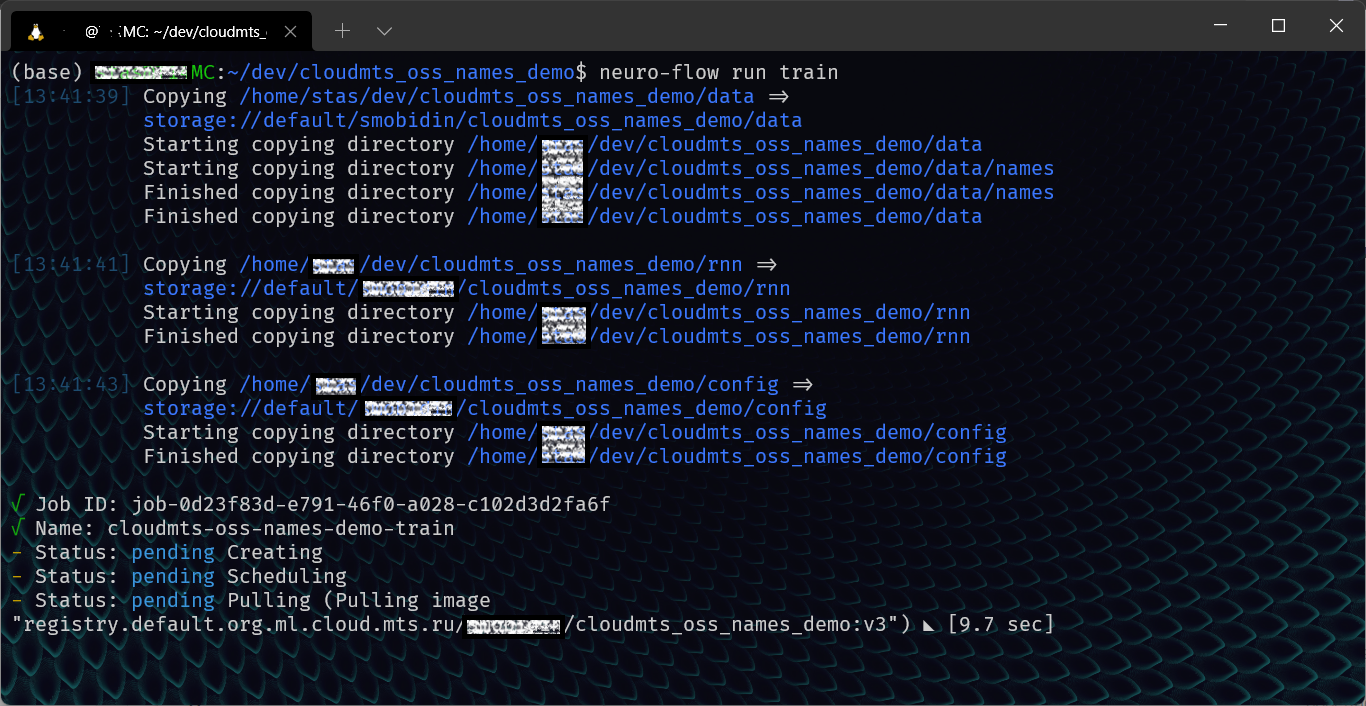
Task: Select the timestamp [13:41:39]
Action: (x=71, y=96)
